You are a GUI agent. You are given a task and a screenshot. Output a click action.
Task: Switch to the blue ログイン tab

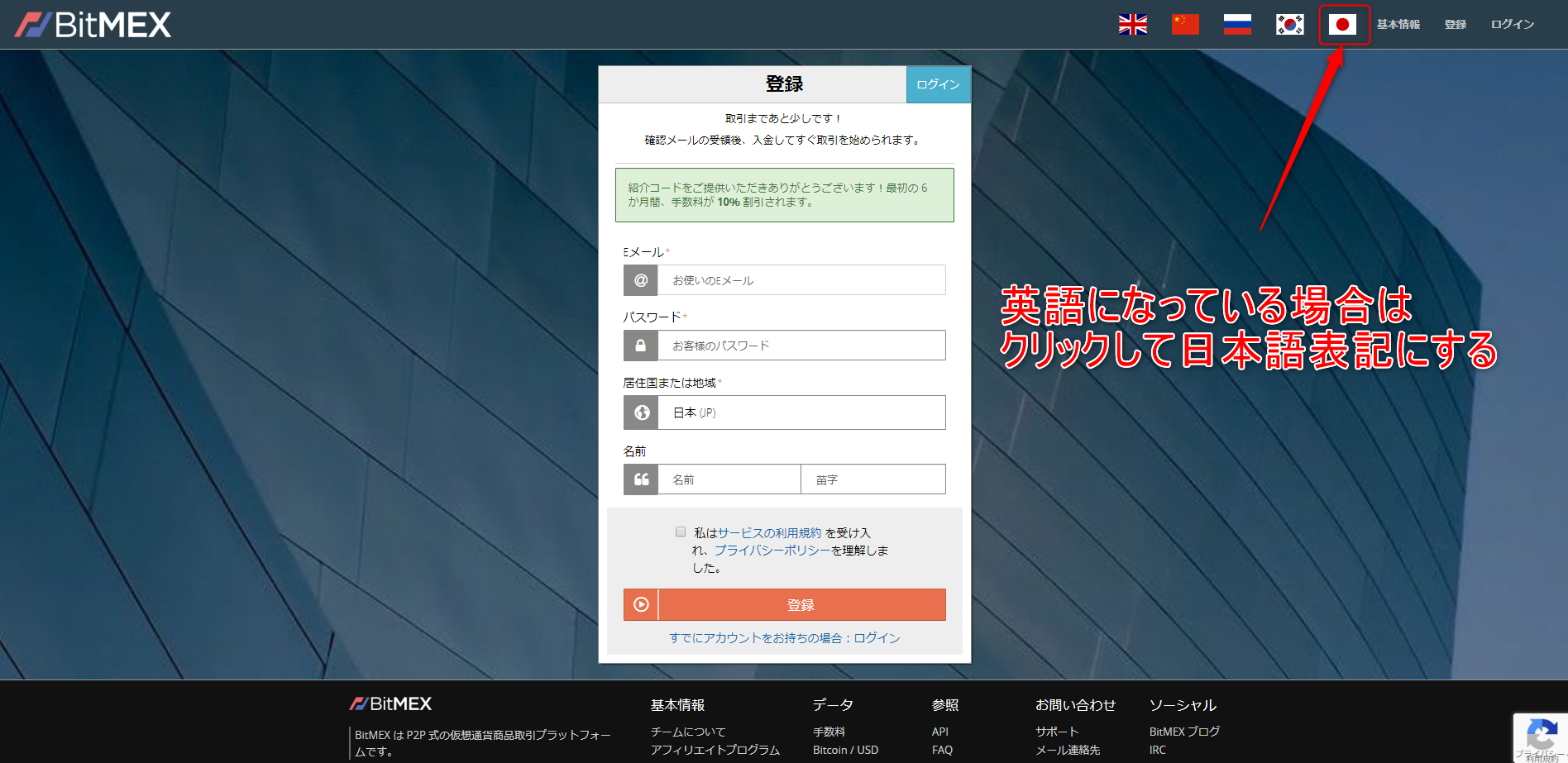pos(938,84)
